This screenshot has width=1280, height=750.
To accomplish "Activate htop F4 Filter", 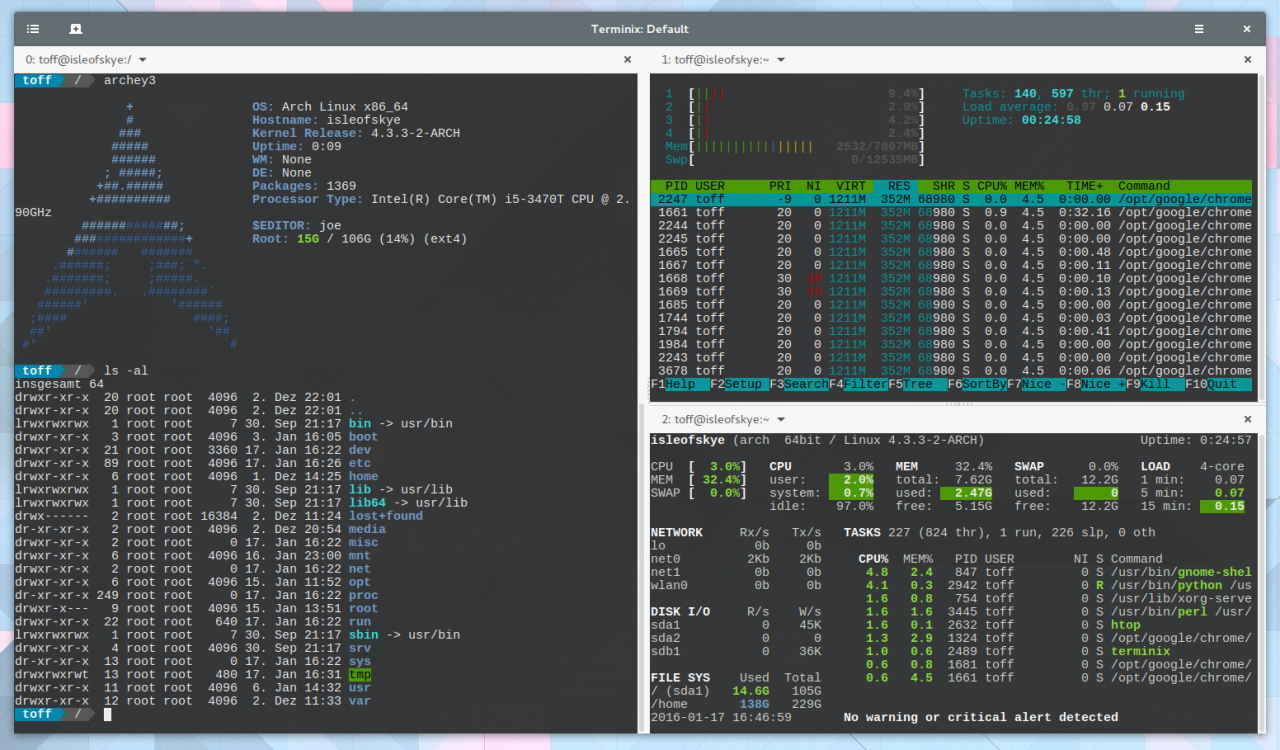I will [857, 384].
